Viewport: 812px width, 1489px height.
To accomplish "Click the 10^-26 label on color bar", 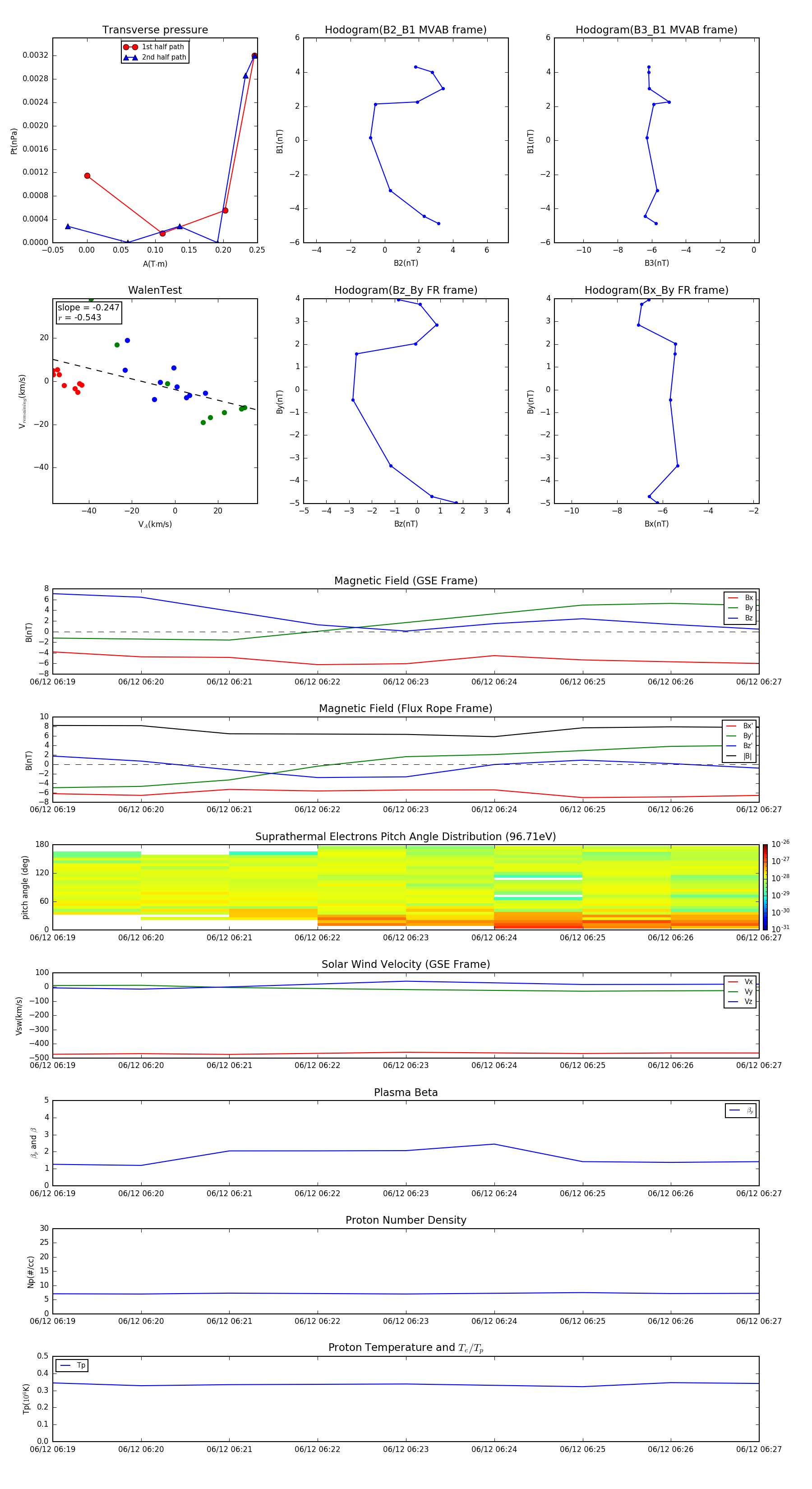I will point(780,844).
